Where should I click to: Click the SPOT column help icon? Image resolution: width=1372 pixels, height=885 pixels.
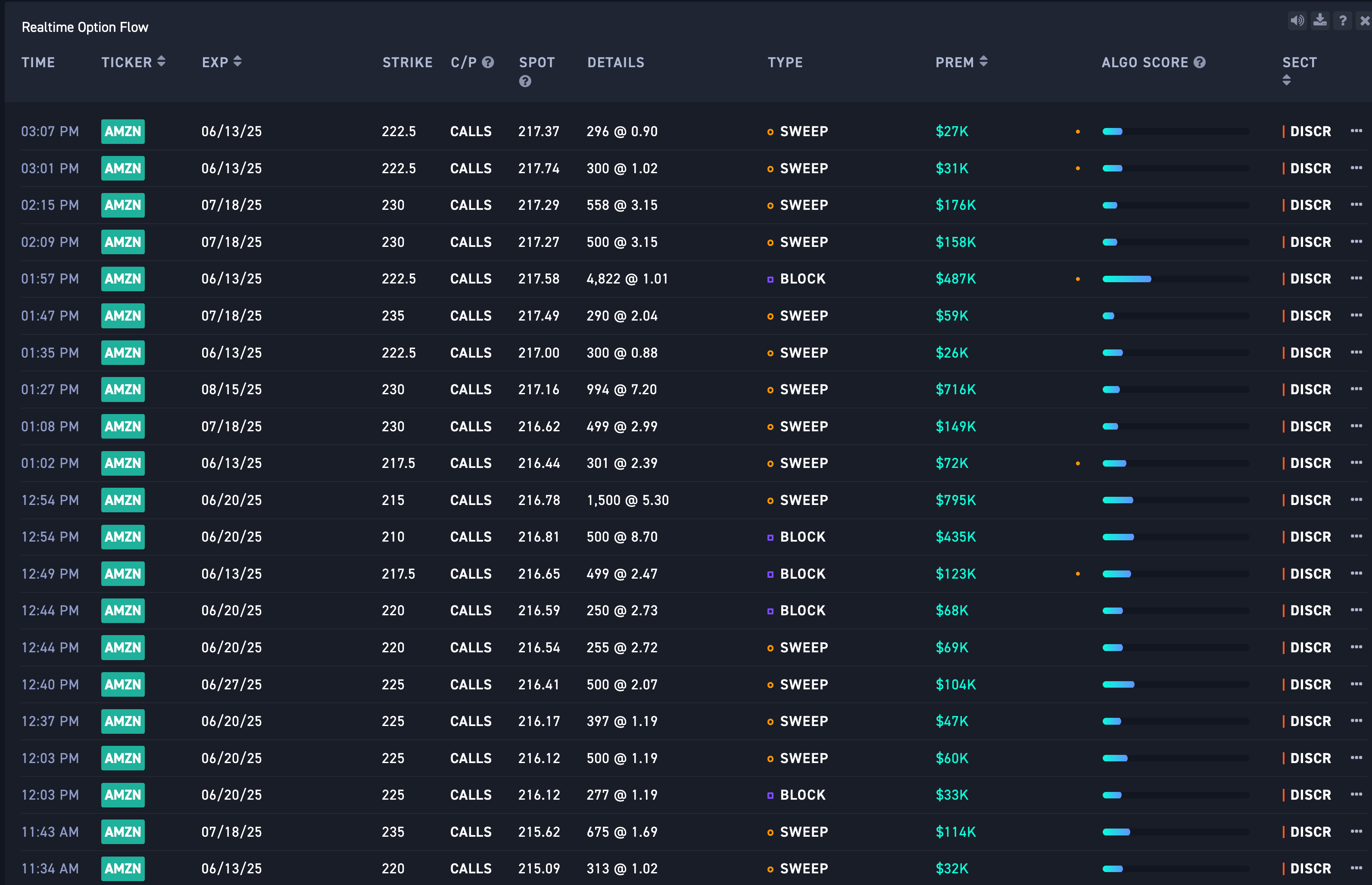pos(524,81)
